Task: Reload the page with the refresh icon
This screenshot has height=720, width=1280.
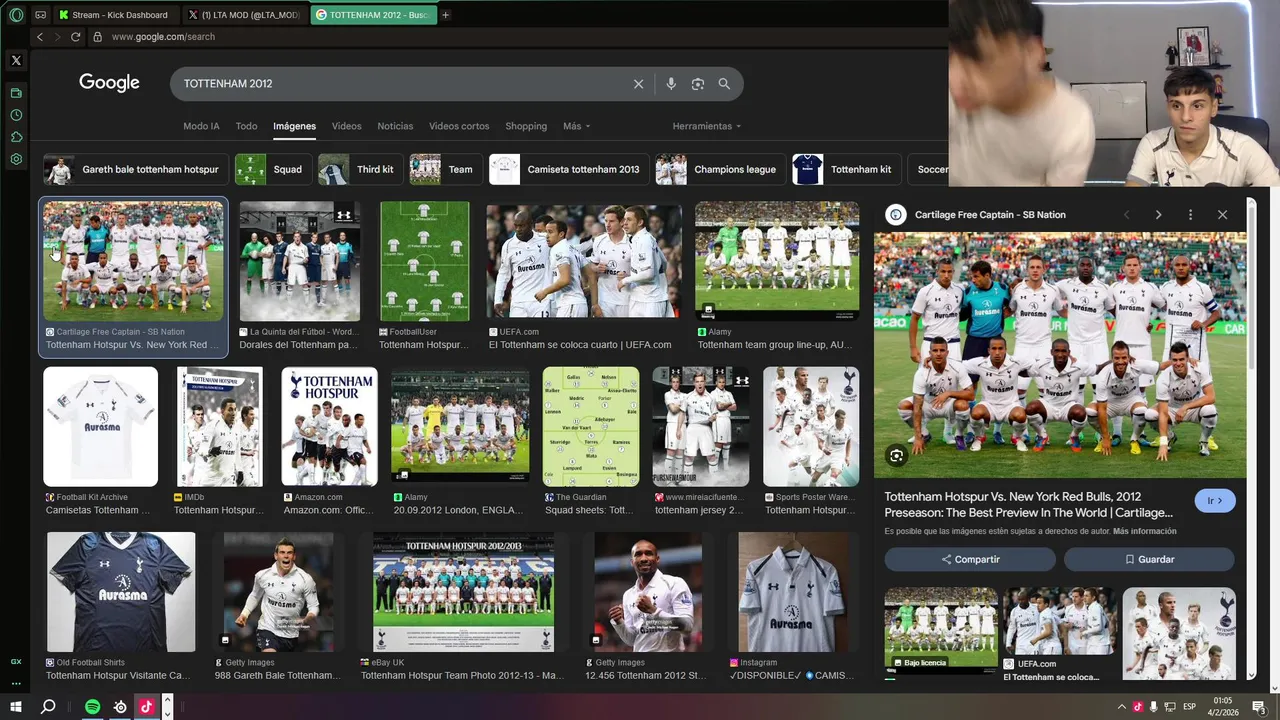Action: [x=75, y=37]
